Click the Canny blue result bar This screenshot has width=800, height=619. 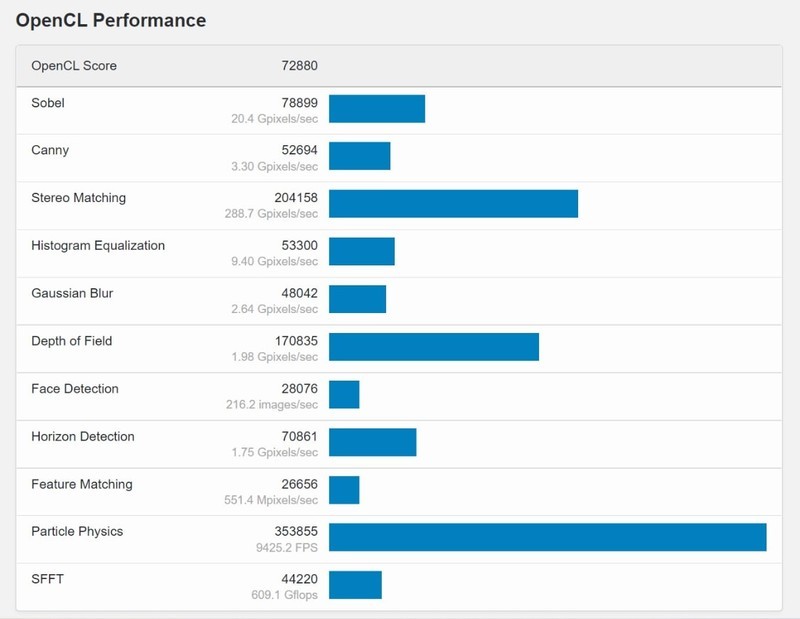point(359,157)
